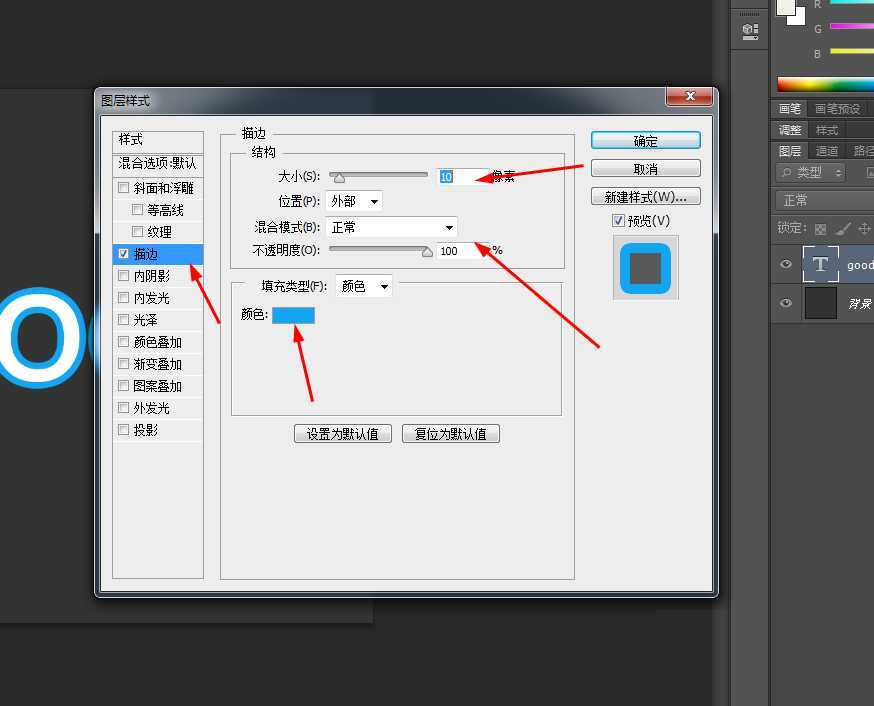Click the 背景 layer thumbnail
This screenshot has width=874, height=706.
[820, 302]
